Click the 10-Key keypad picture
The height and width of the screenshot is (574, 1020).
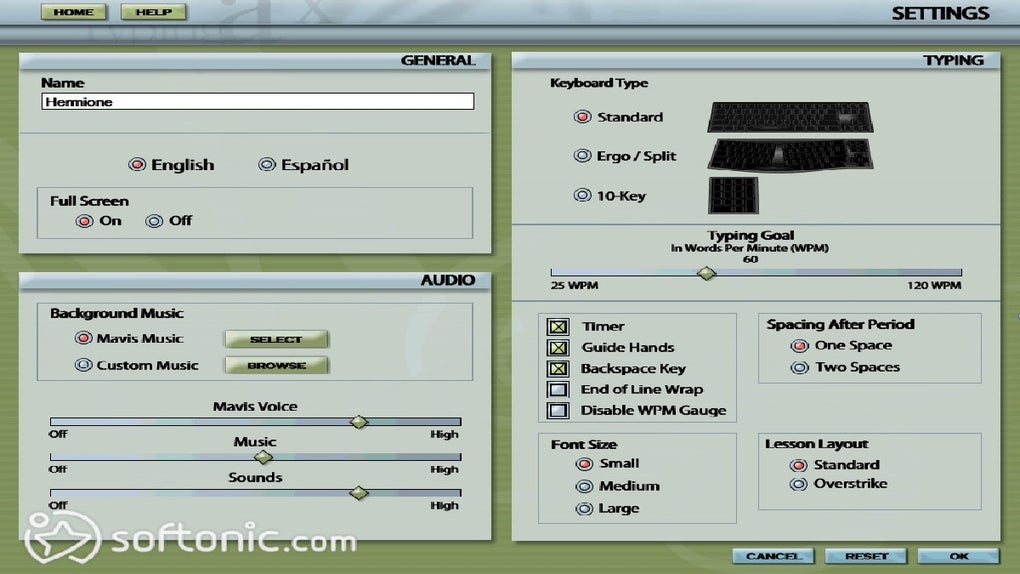(733, 195)
